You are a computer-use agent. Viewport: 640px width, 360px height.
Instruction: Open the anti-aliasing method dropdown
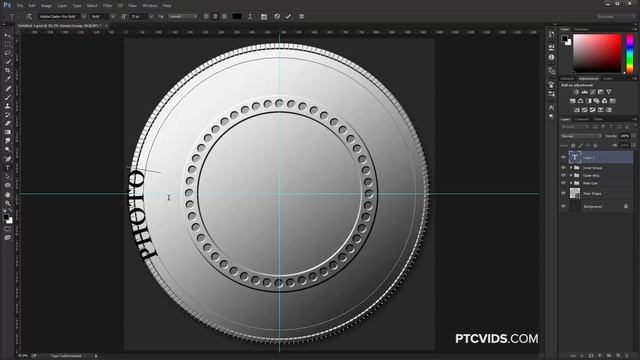point(182,16)
